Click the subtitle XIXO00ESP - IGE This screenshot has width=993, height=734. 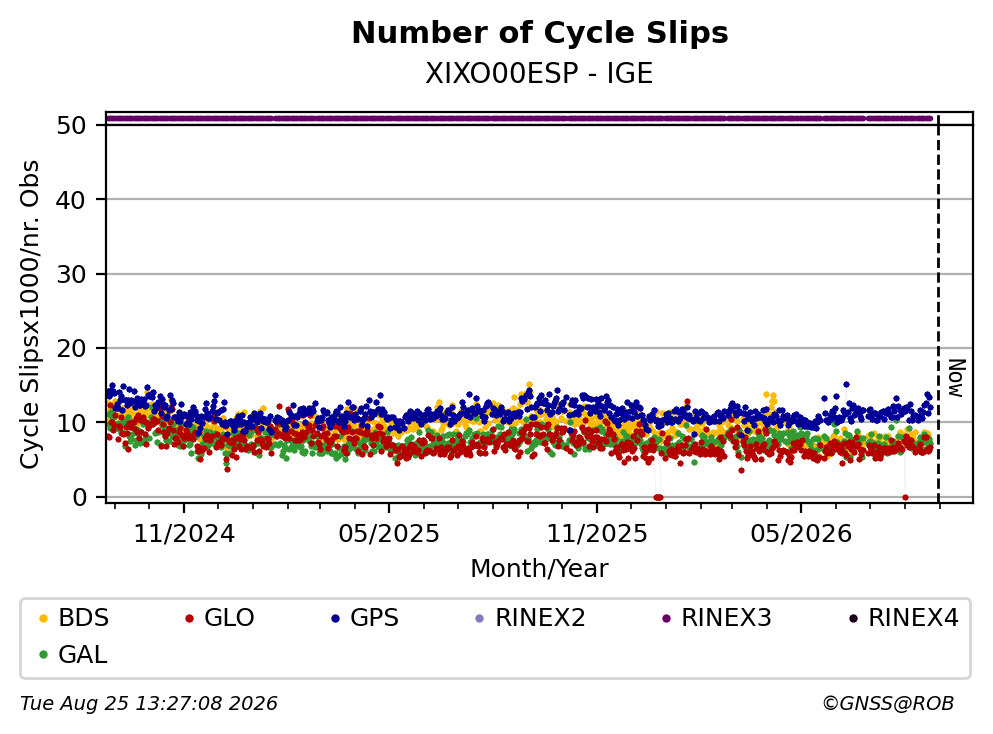coord(539,74)
